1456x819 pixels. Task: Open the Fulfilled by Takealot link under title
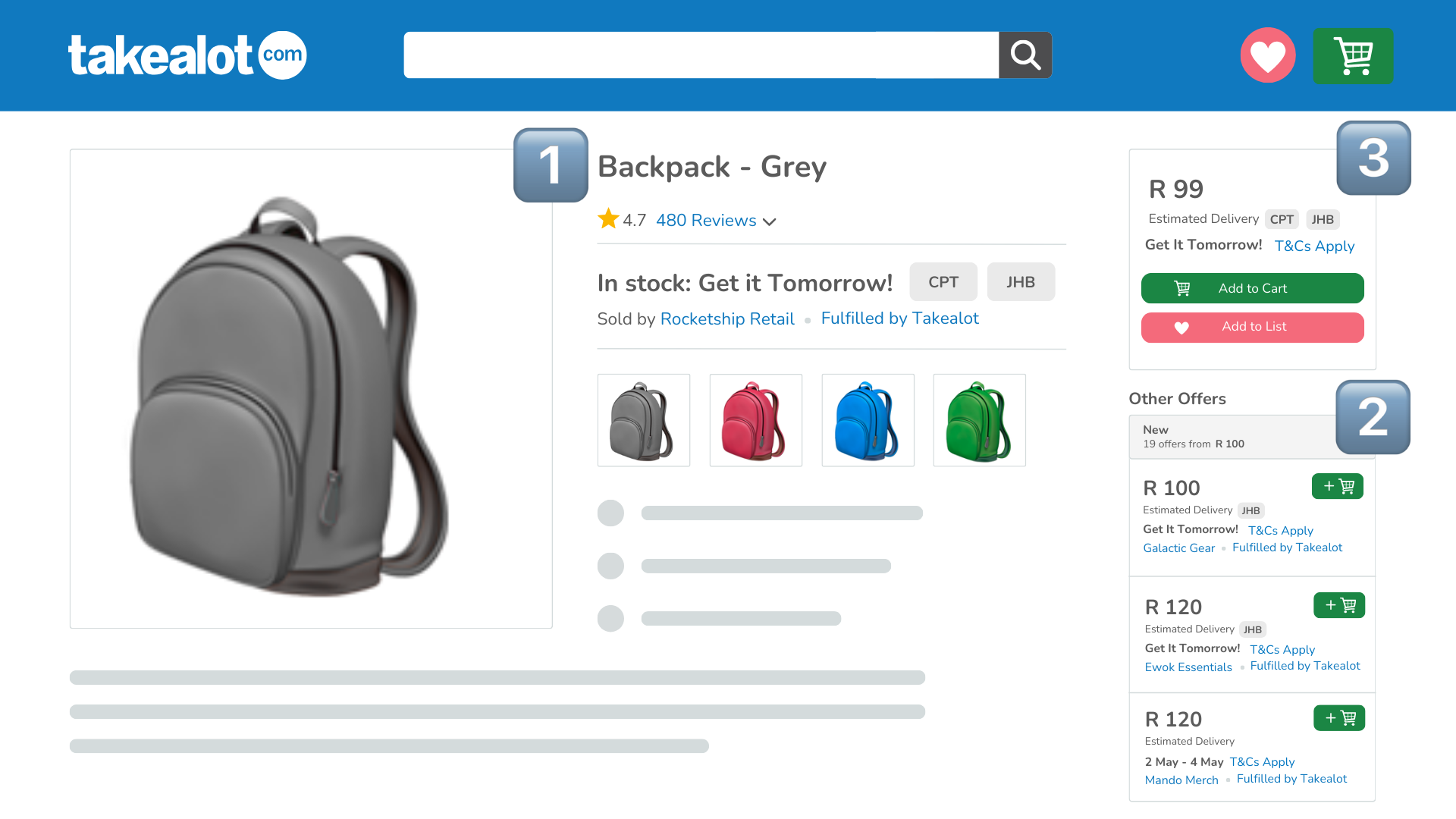coord(899,318)
